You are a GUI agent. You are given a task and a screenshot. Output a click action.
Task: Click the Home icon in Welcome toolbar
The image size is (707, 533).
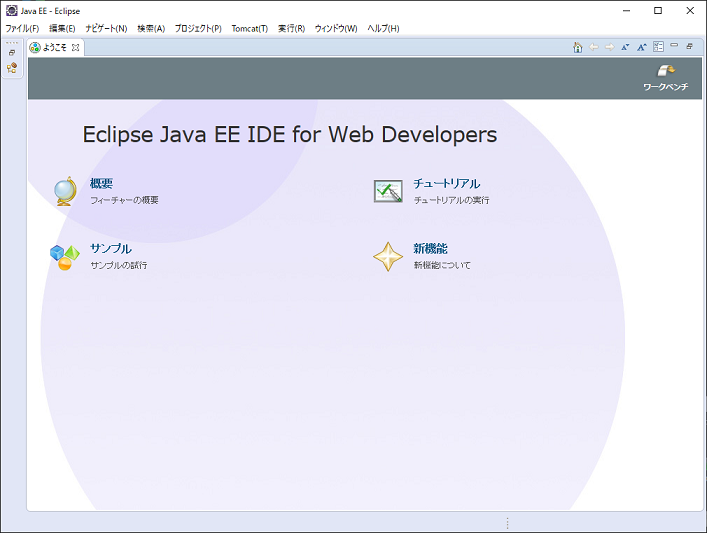tap(578, 47)
